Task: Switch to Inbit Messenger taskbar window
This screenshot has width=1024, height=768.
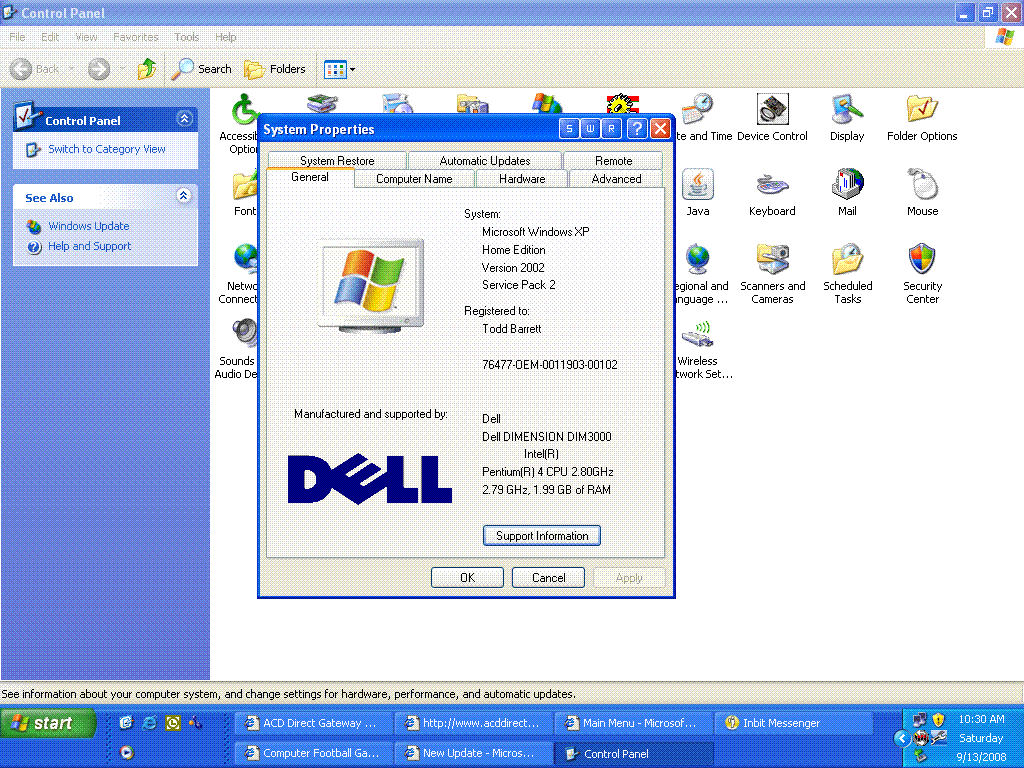Action: click(793, 723)
